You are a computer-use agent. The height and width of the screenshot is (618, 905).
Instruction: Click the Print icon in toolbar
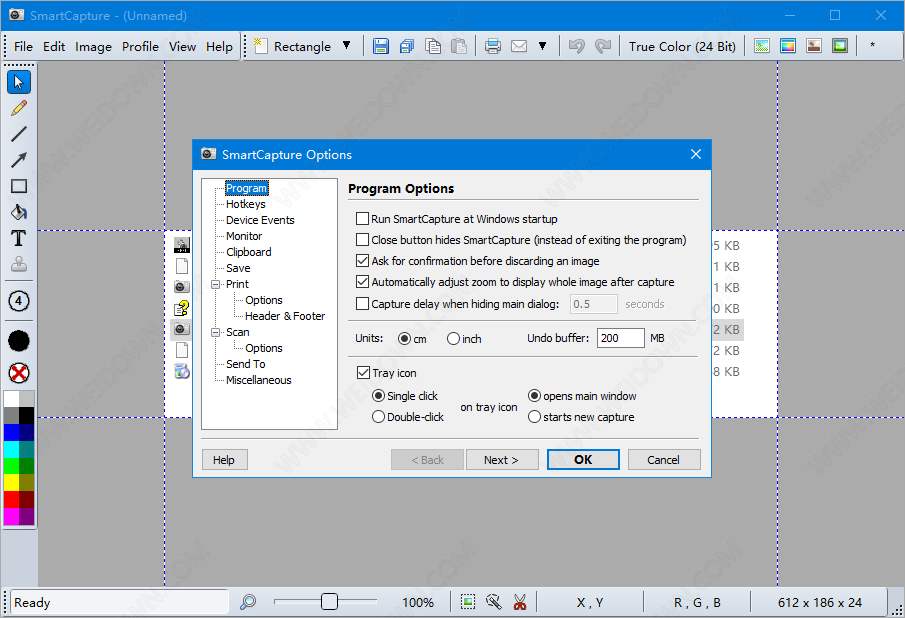coord(493,46)
